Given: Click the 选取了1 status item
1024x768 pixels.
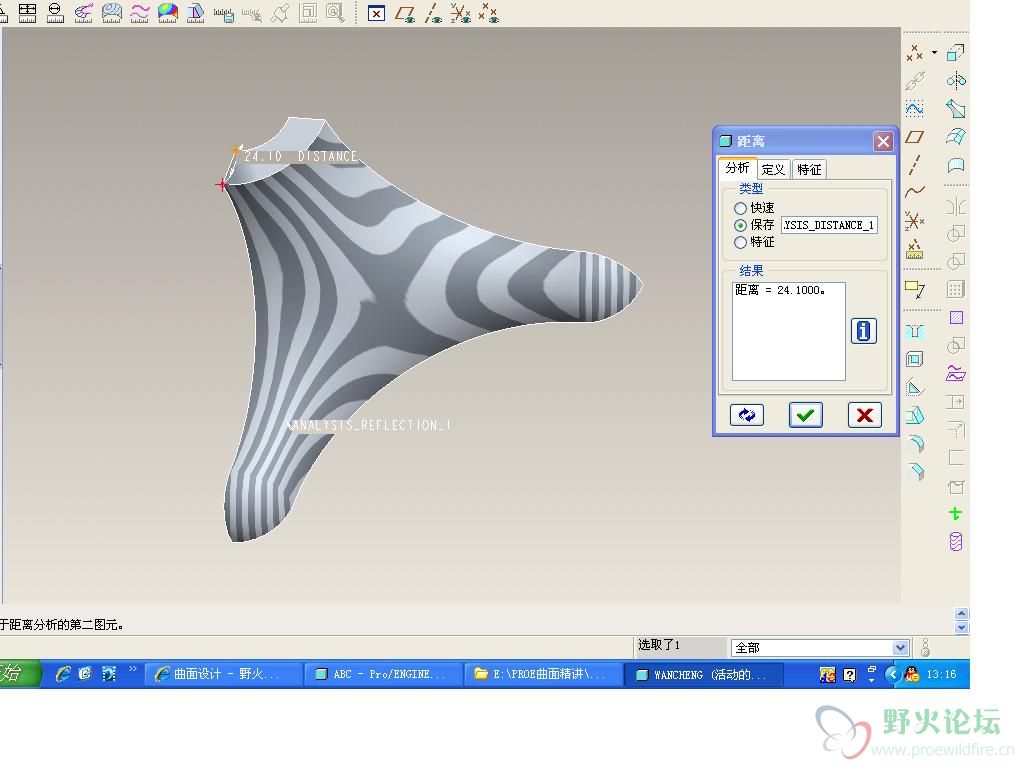Looking at the screenshot, I should tap(659, 645).
